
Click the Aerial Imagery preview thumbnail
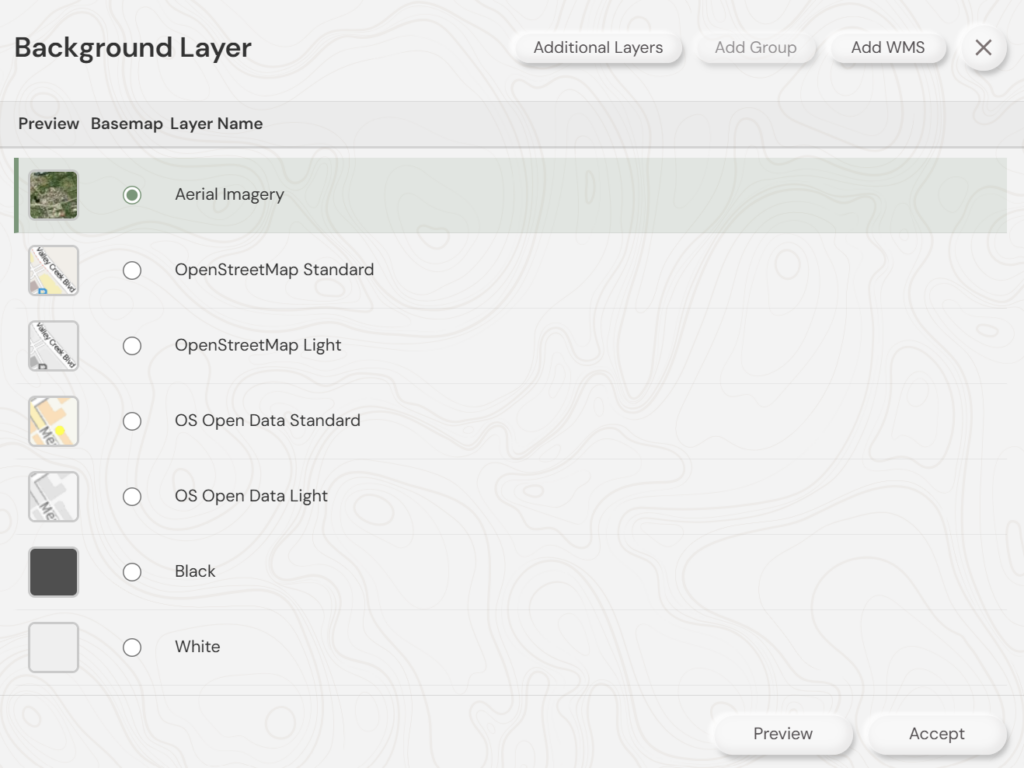pos(53,195)
